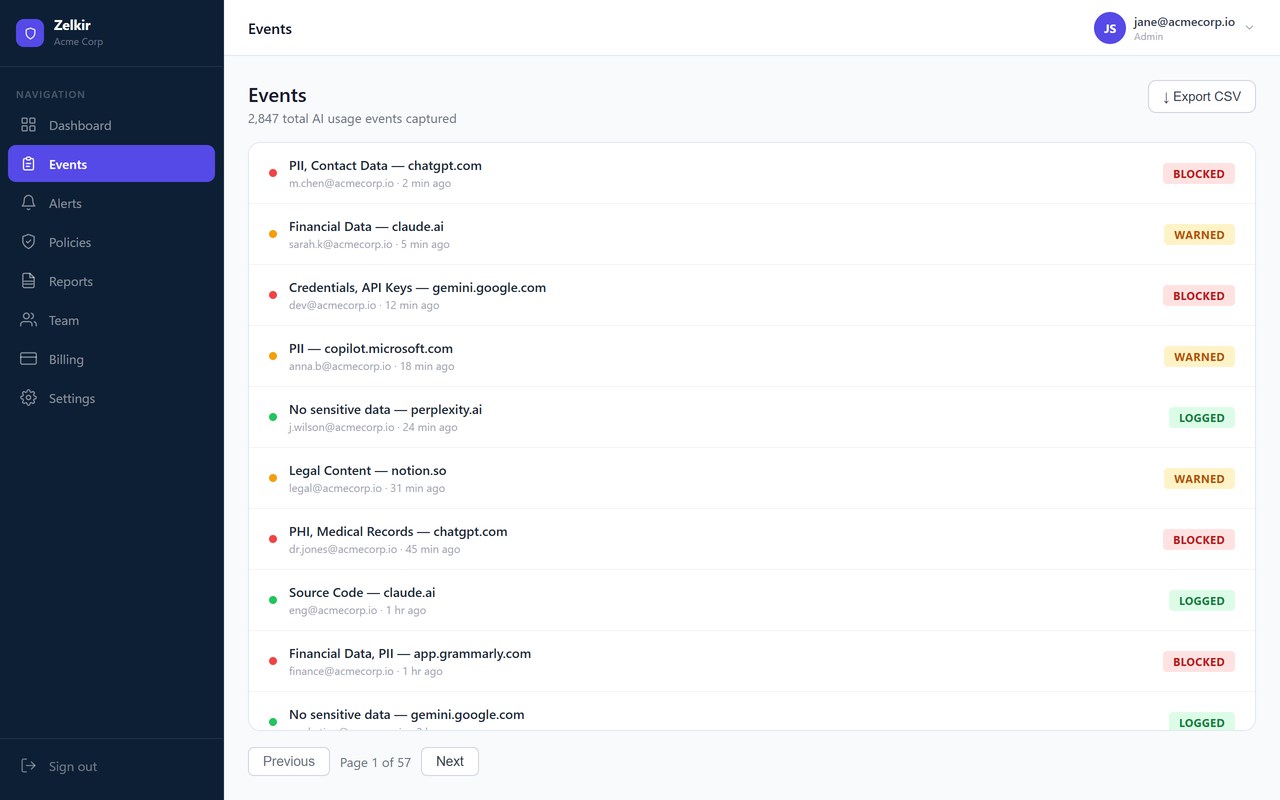Click the Team people icon
The height and width of the screenshot is (800, 1280).
pyautogui.click(x=29, y=320)
